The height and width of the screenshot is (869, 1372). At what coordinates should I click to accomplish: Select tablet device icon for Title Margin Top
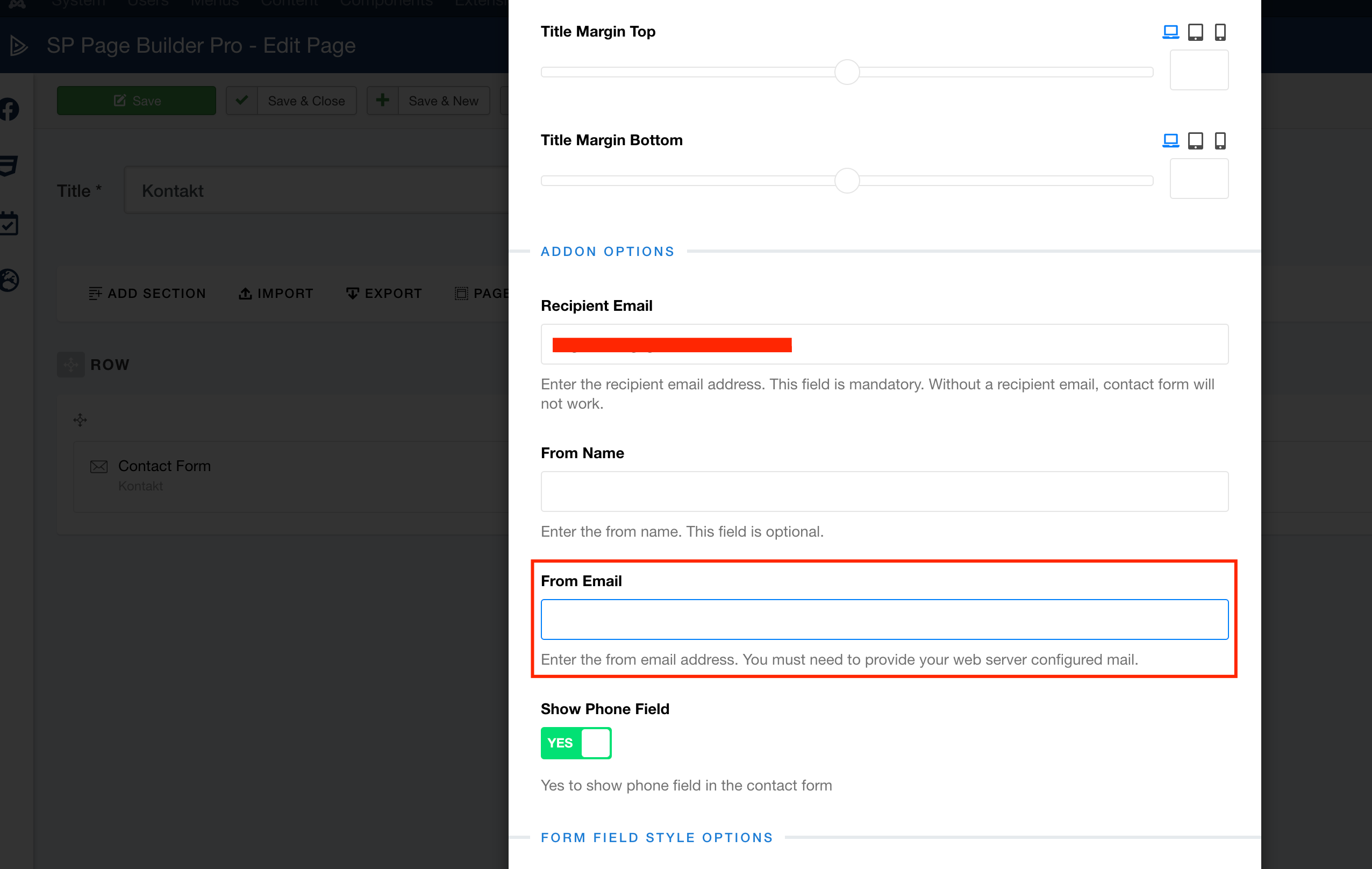point(1195,32)
